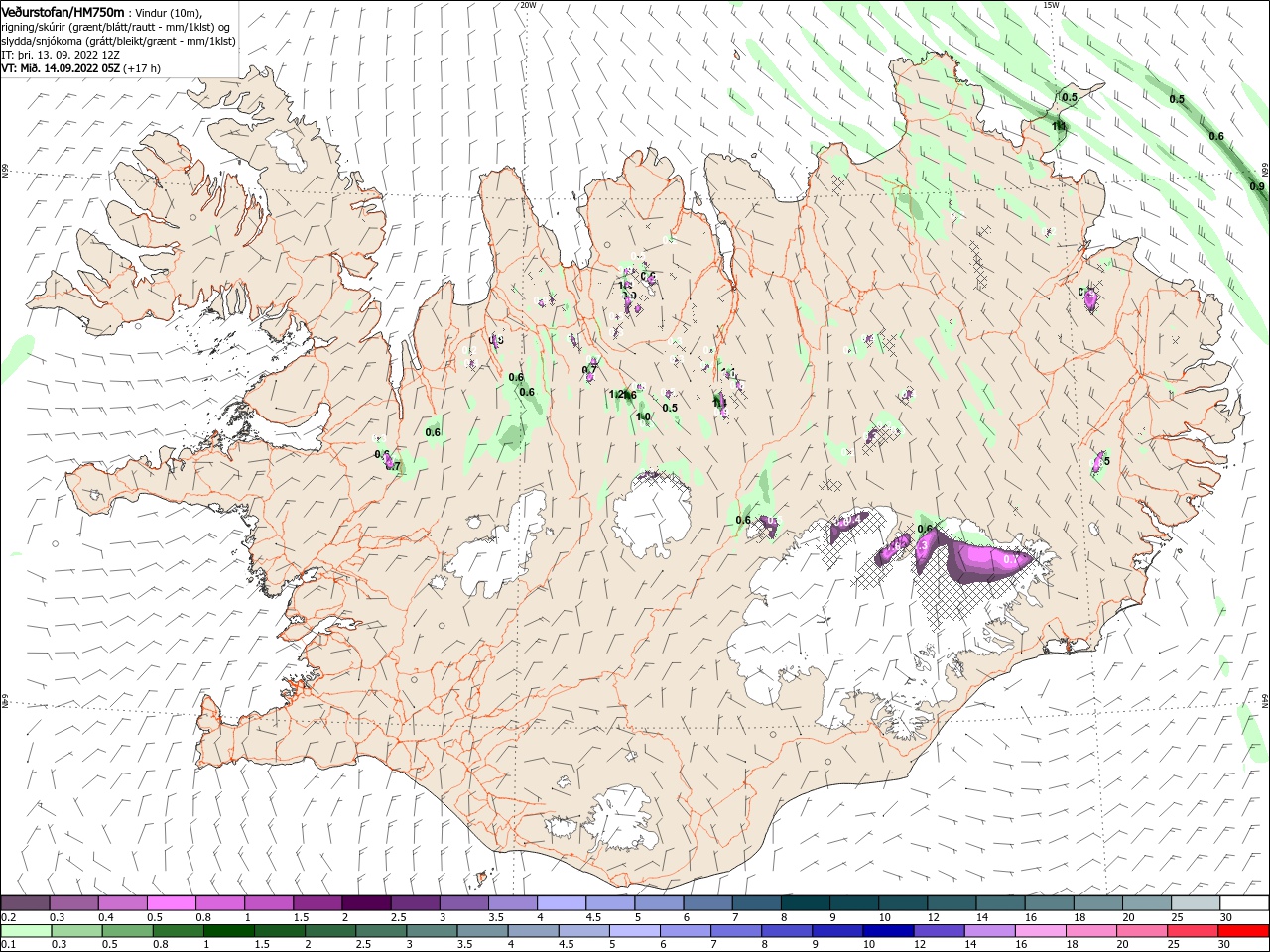Select the light grey 25 swatch, upper scale
This screenshot has height=952, width=1270.
[x=1197, y=903]
